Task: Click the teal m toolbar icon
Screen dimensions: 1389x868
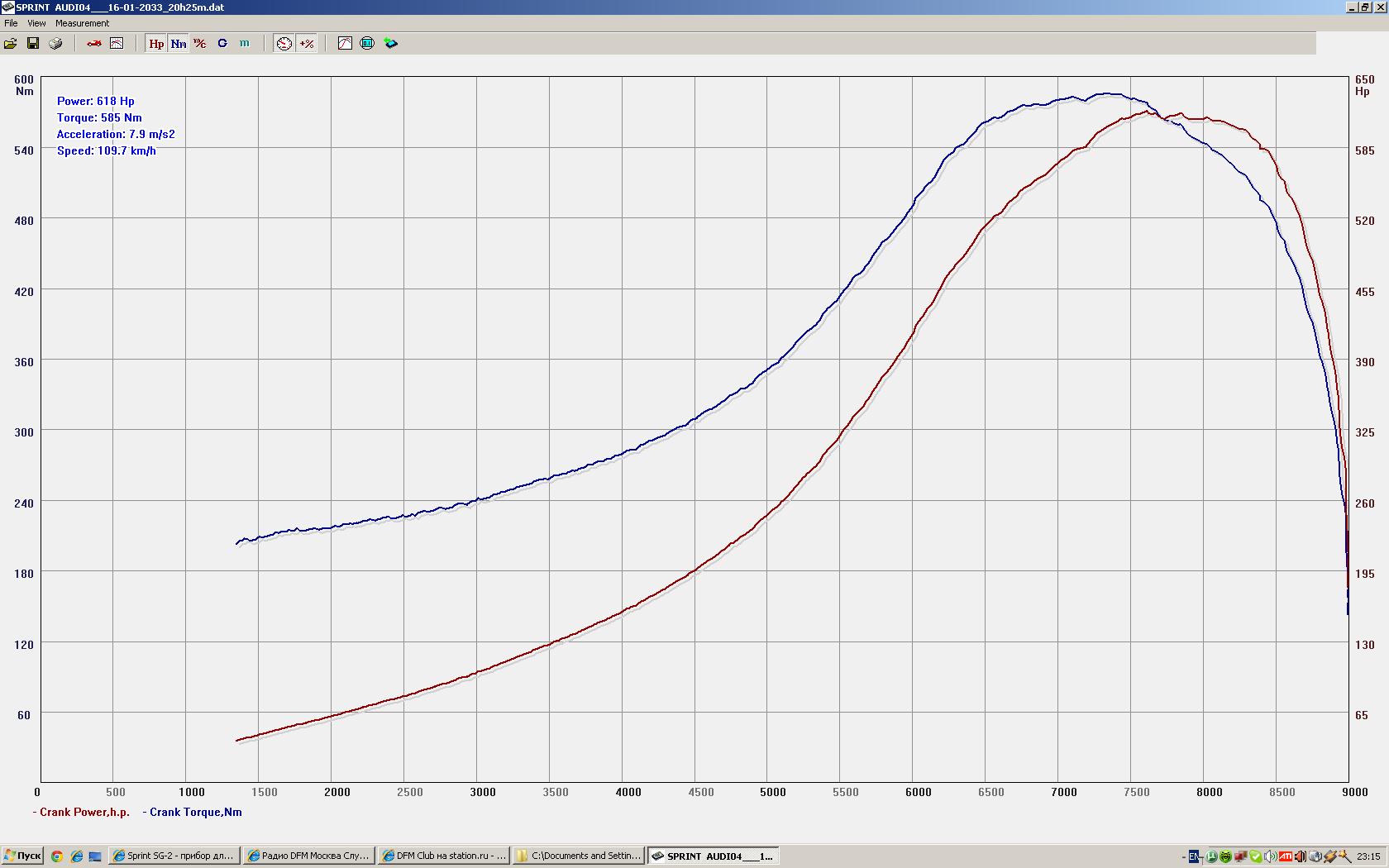Action: [x=245, y=43]
